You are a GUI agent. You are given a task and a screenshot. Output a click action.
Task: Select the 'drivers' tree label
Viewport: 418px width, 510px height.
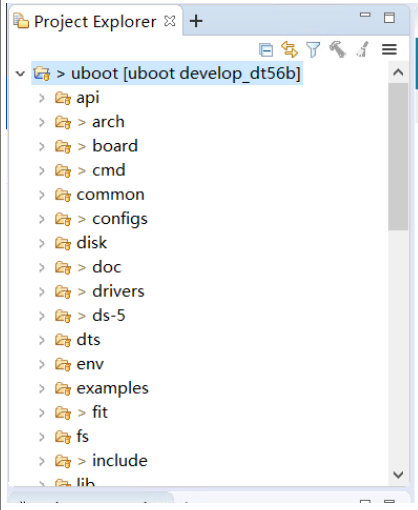click(118, 291)
